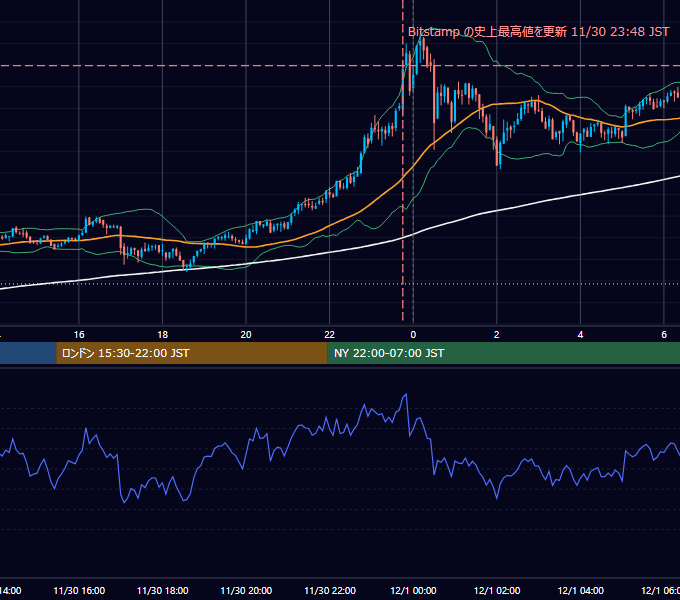Screen dimensions: 680x600
Task: Select the NY 22:00-07:00 JST session bar
Action: coord(503,353)
